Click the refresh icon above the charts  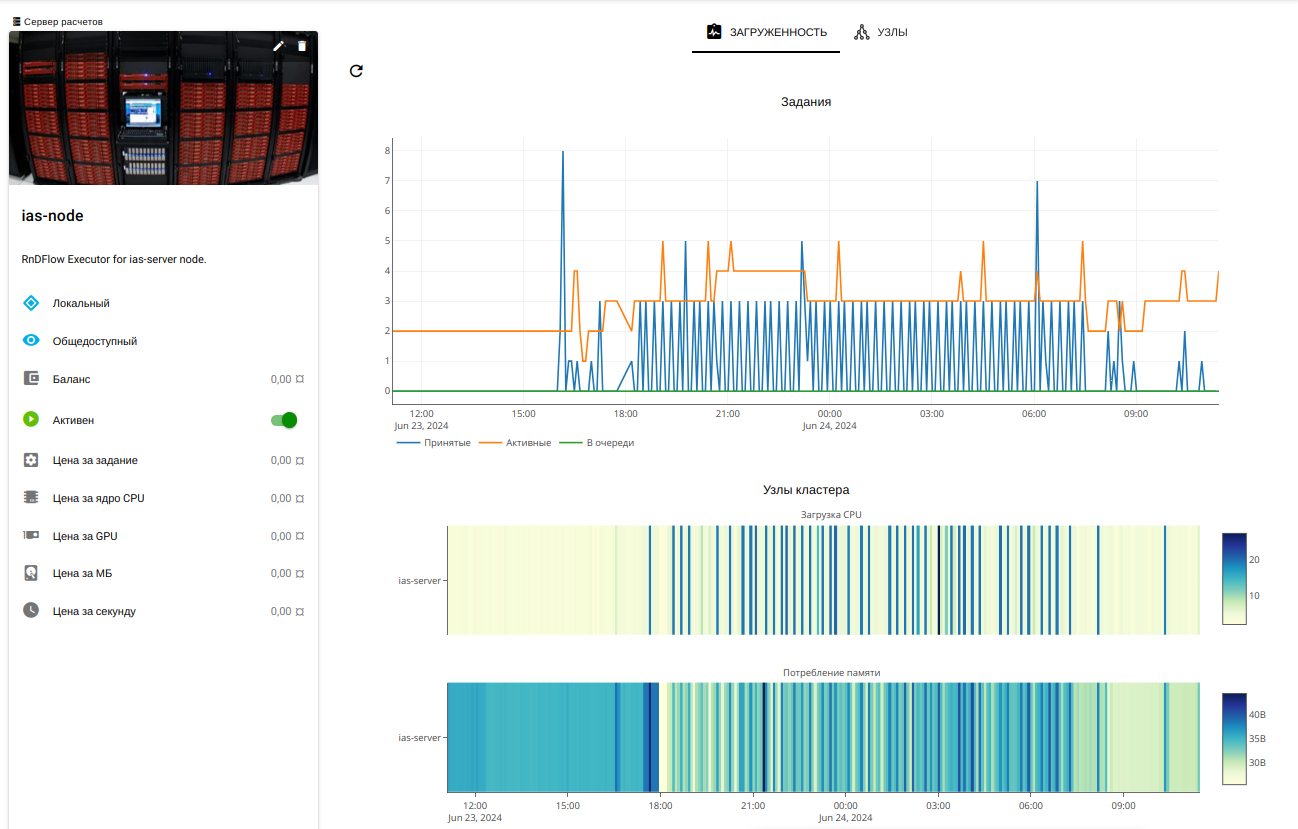pyautogui.click(x=356, y=71)
